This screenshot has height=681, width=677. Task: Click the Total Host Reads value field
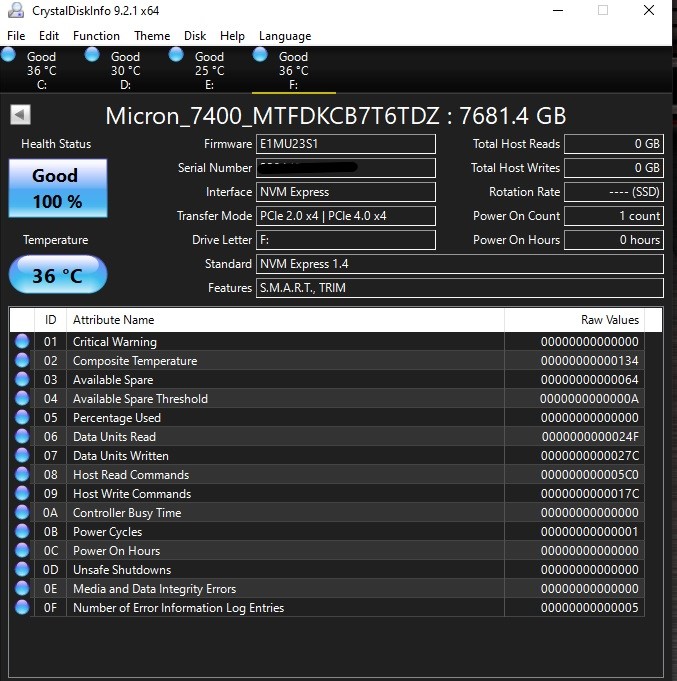tap(614, 144)
